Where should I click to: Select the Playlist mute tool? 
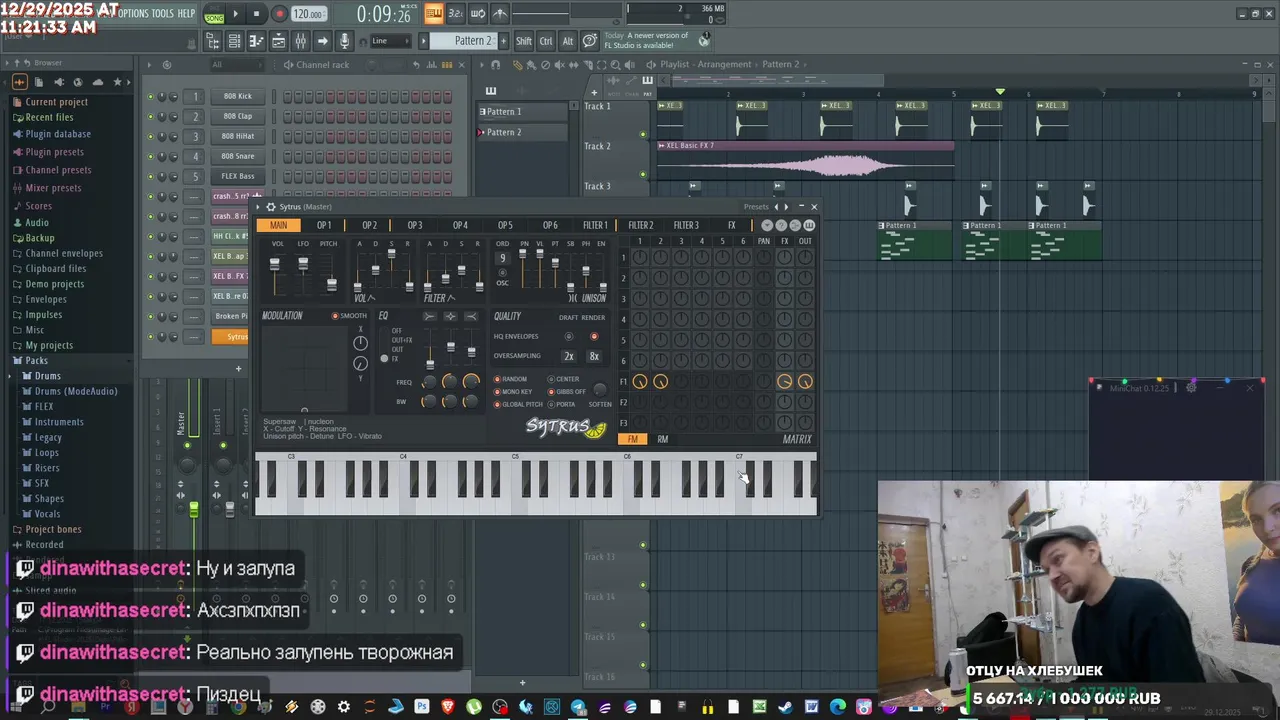point(559,65)
